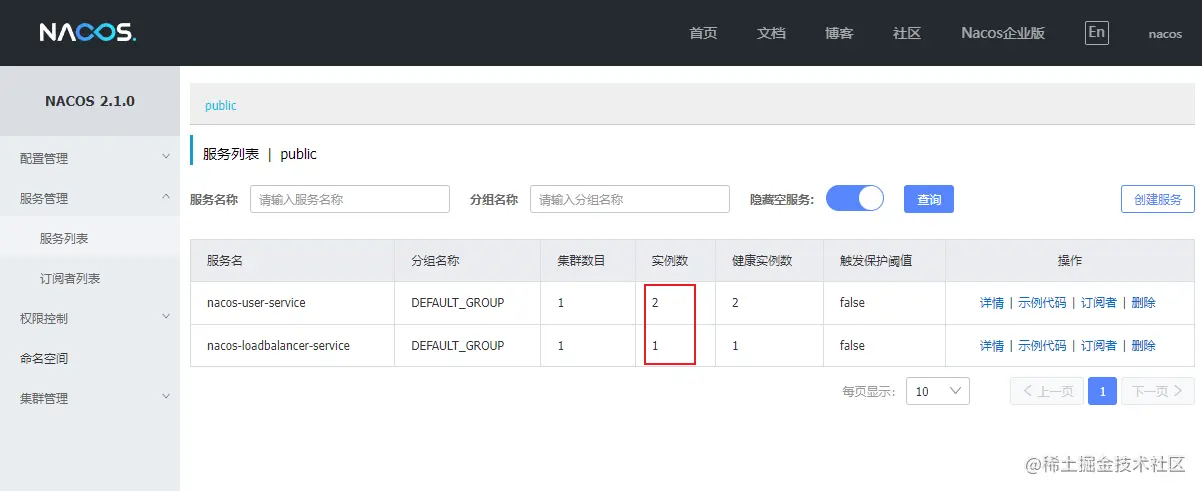
Task: Select the public namespace tab
Action: (x=221, y=105)
